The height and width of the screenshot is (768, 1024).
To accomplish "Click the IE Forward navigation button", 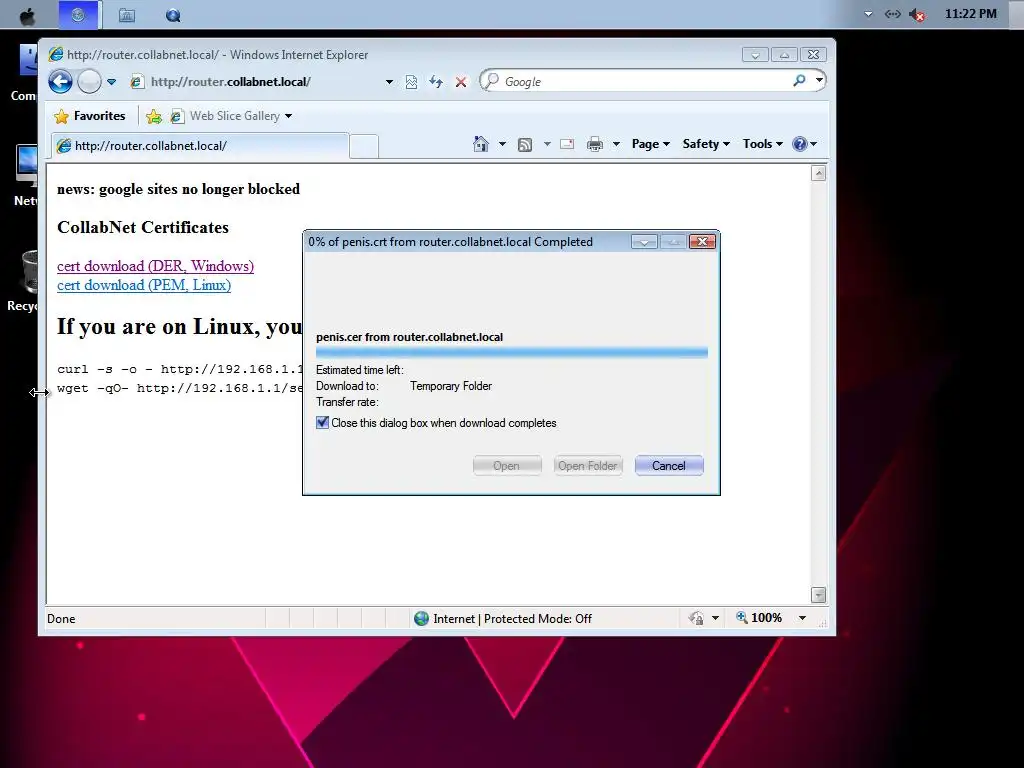I will click(89, 82).
